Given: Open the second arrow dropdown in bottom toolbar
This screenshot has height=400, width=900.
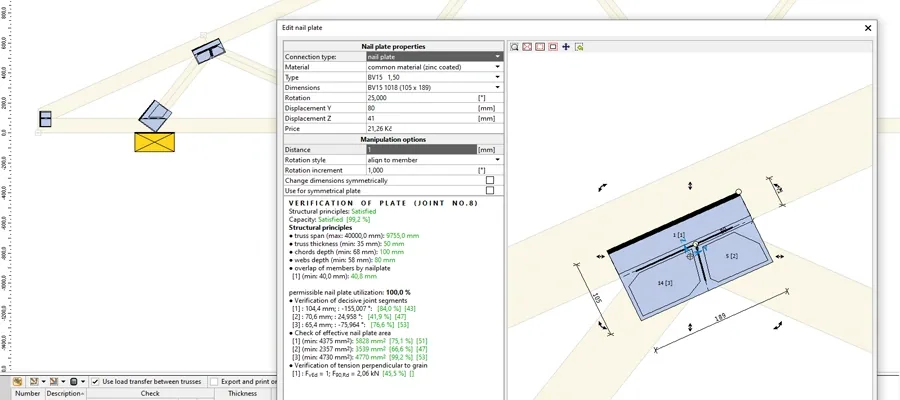Looking at the screenshot, I should pos(63,382).
